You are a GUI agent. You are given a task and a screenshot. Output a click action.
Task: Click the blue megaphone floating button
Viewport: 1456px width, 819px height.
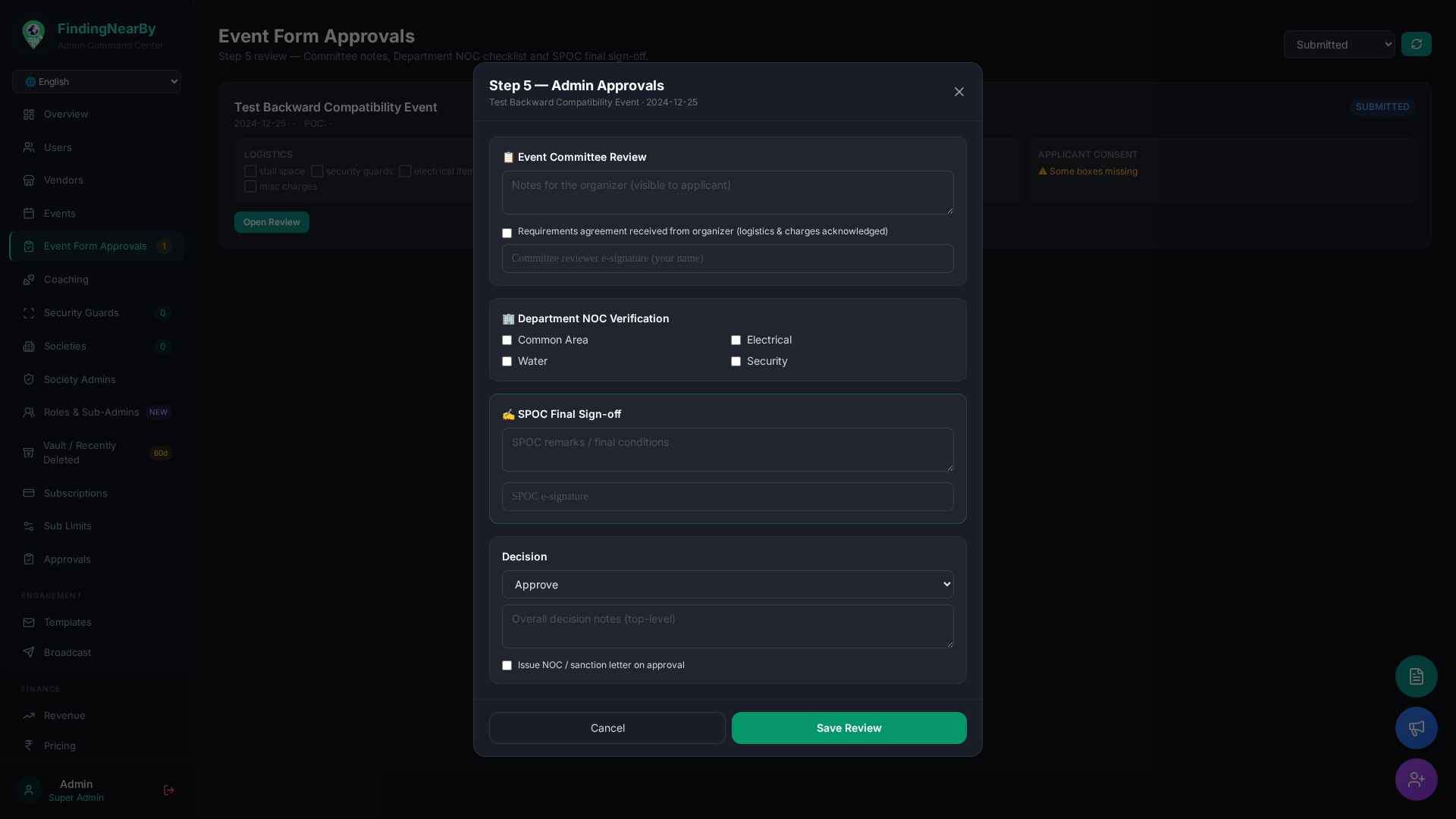(1416, 727)
